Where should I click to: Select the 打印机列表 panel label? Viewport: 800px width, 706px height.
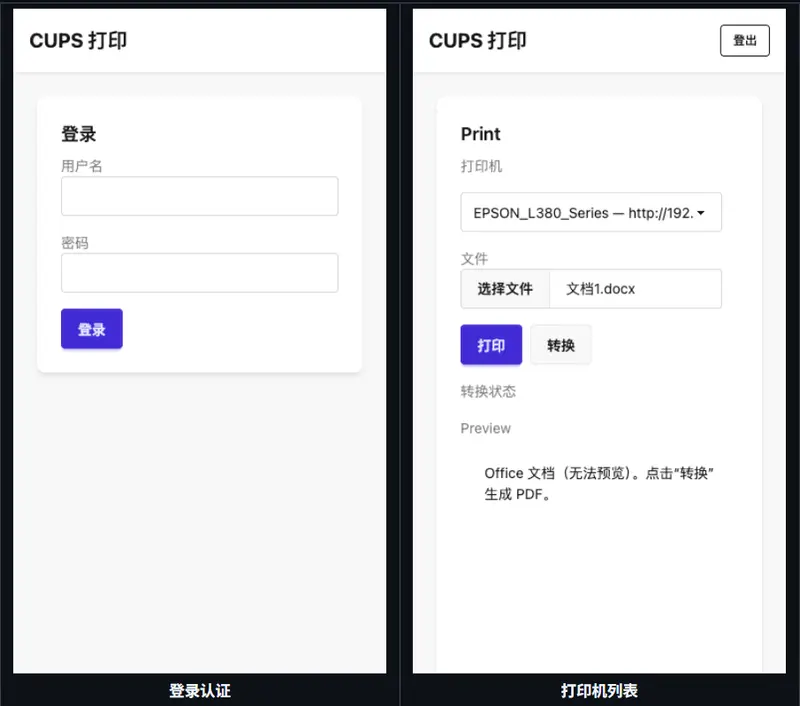click(x=599, y=690)
